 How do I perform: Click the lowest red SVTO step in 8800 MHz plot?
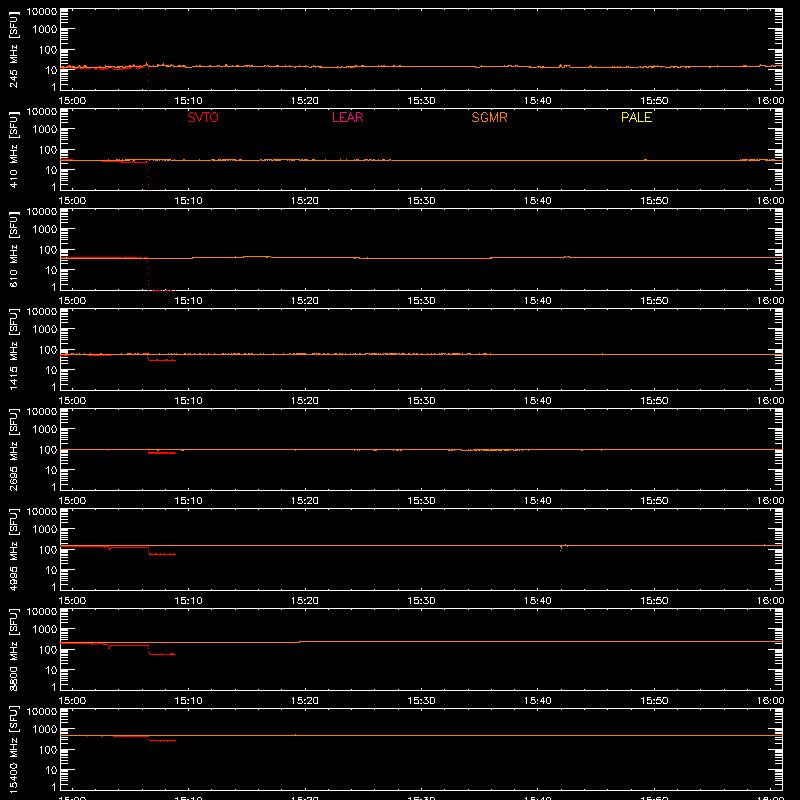162,654
